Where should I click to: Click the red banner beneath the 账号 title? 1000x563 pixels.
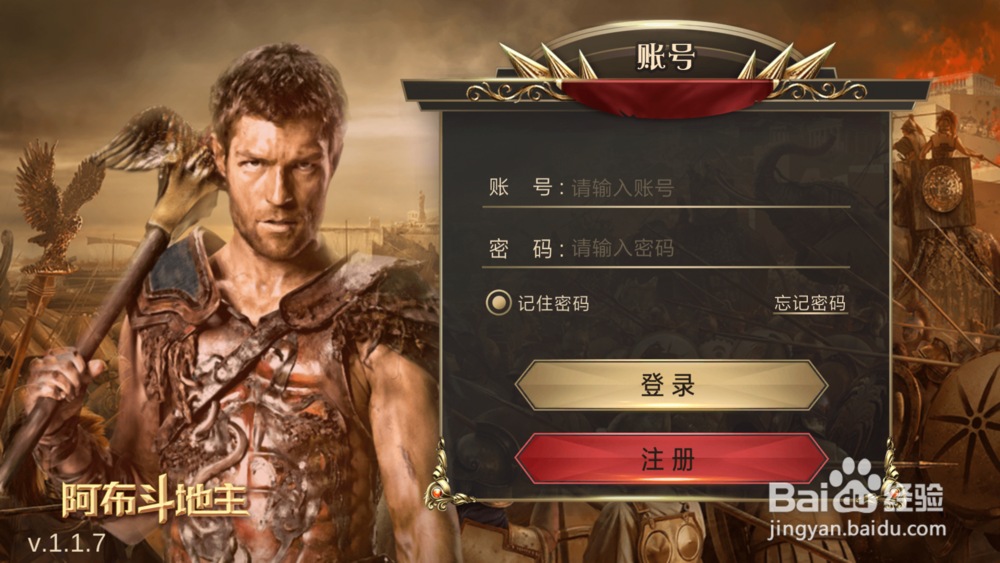pos(667,99)
